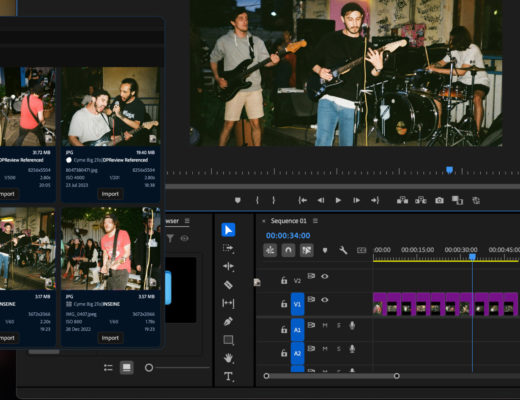The image size is (520, 400).
Task: Toggle Linked Selection in timeline
Action: (x=307, y=250)
